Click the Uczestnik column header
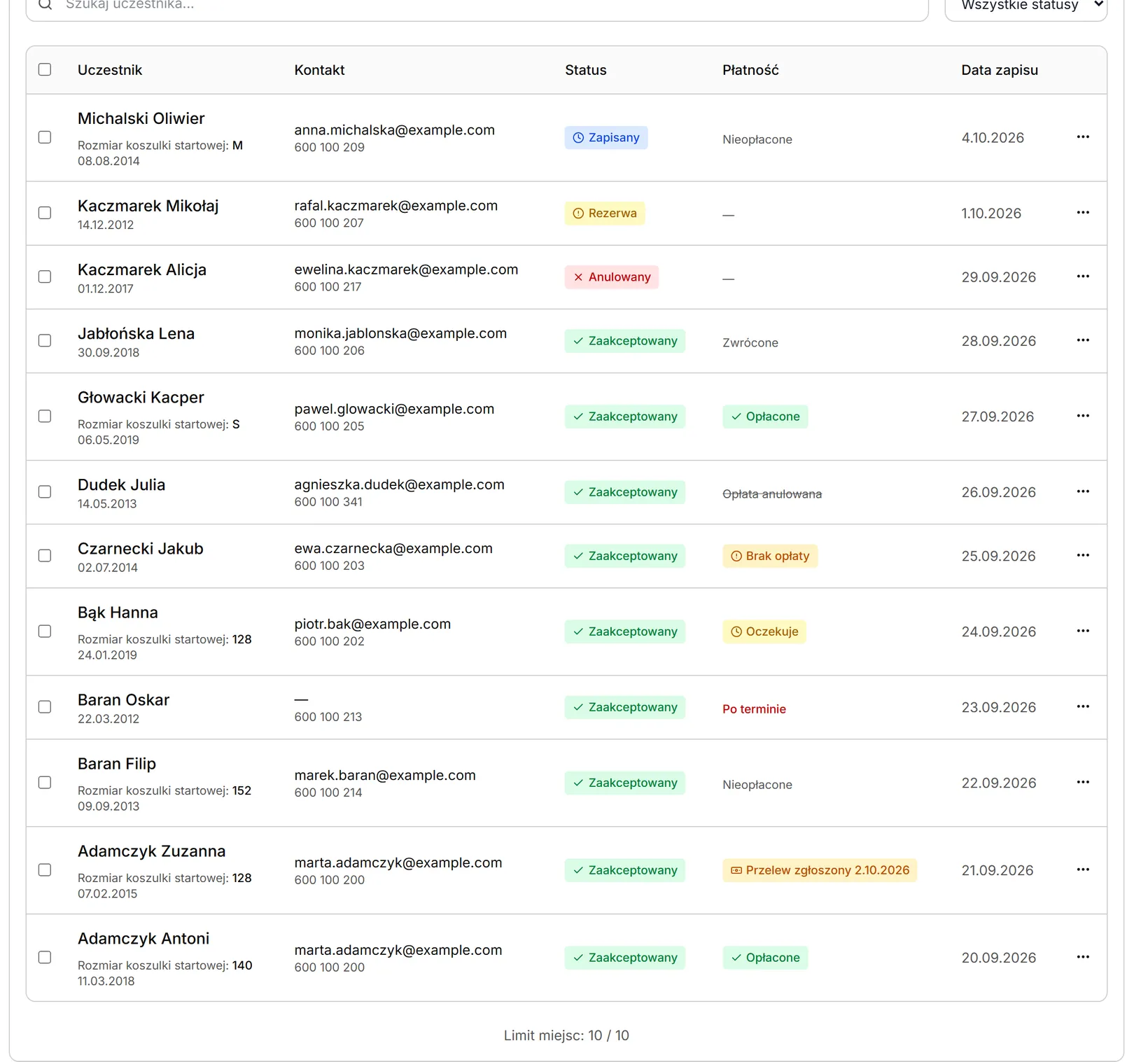 point(110,70)
